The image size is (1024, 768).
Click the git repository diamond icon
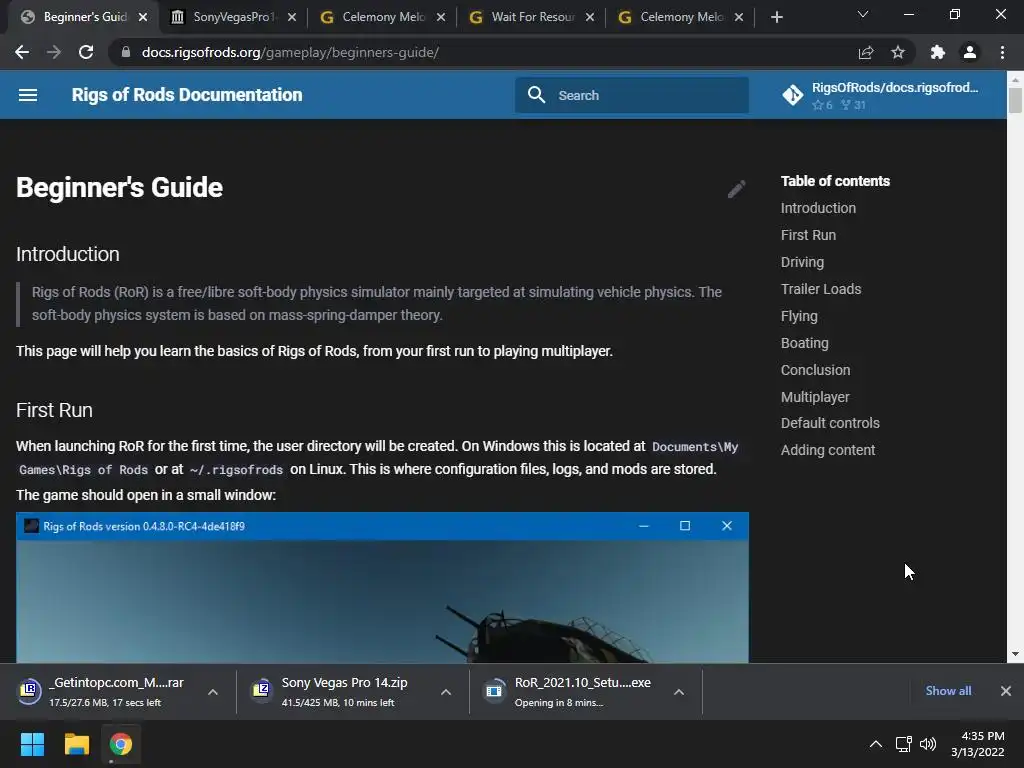[x=792, y=95]
